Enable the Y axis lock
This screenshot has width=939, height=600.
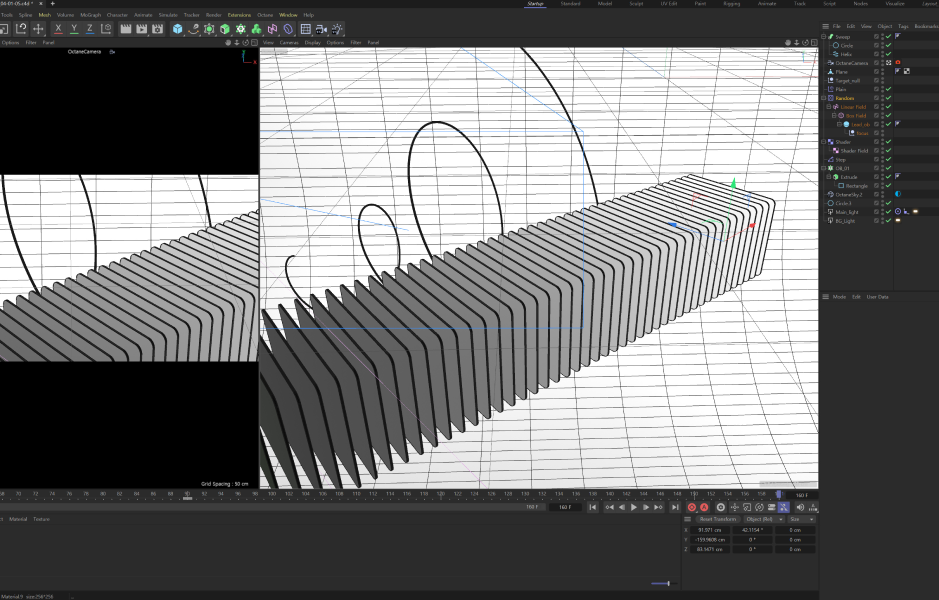click(x=74, y=29)
